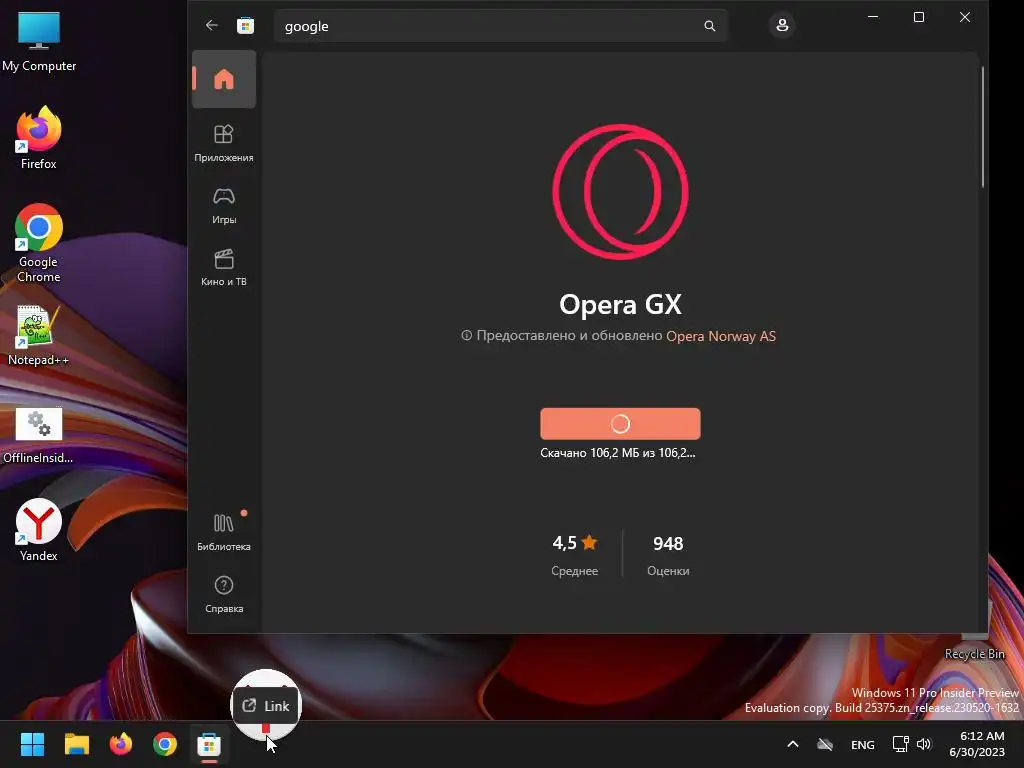Launch Chrome from taskbar
1024x768 pixels.
(x=165, y=744)
